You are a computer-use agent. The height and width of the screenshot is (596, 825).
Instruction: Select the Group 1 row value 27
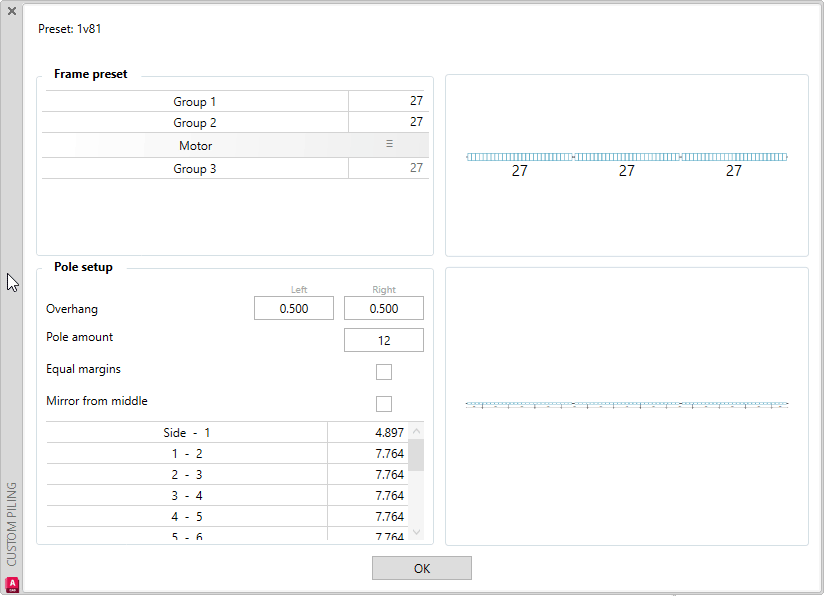point(416,101)
